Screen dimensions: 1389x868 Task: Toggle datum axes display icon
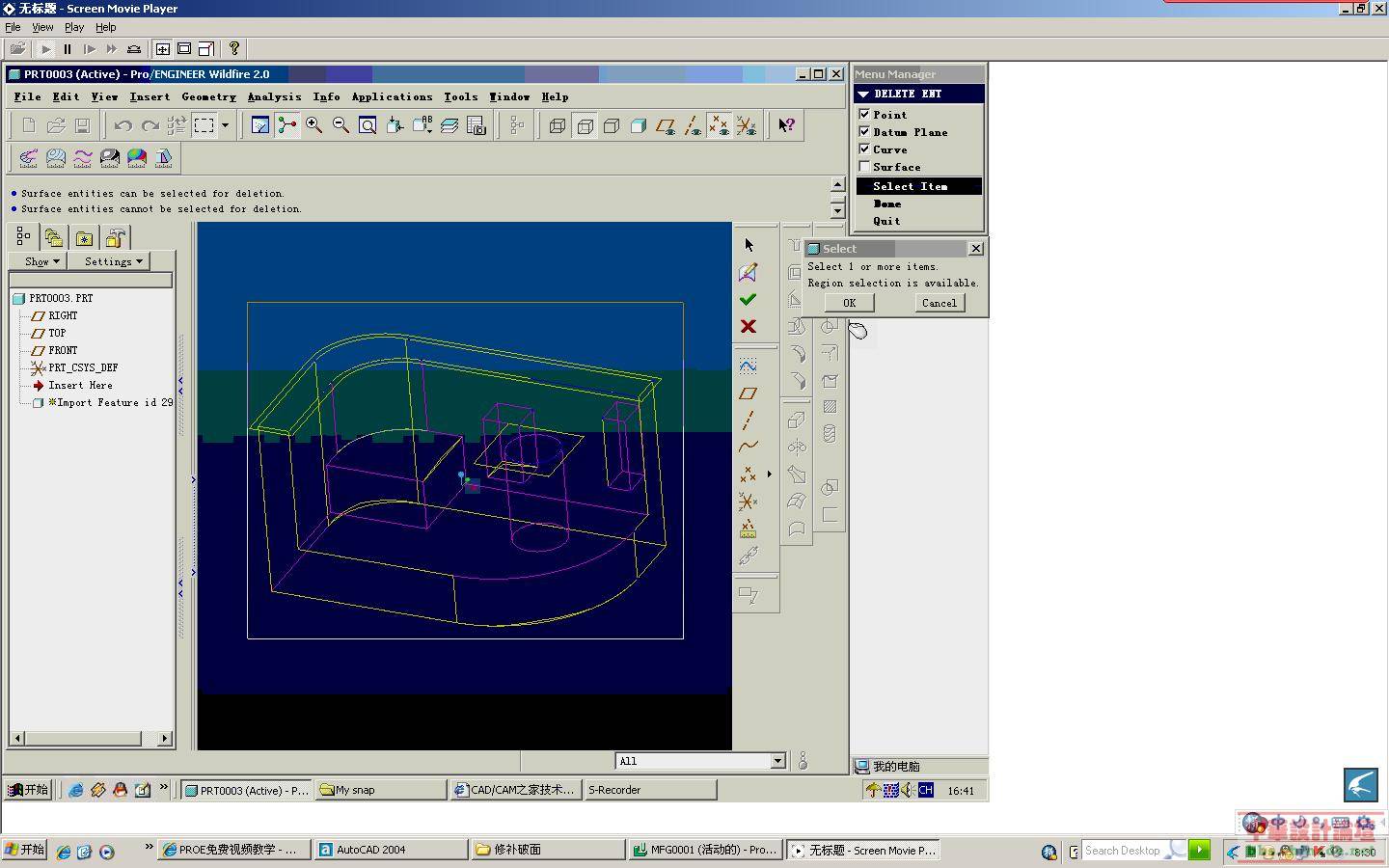693,125
